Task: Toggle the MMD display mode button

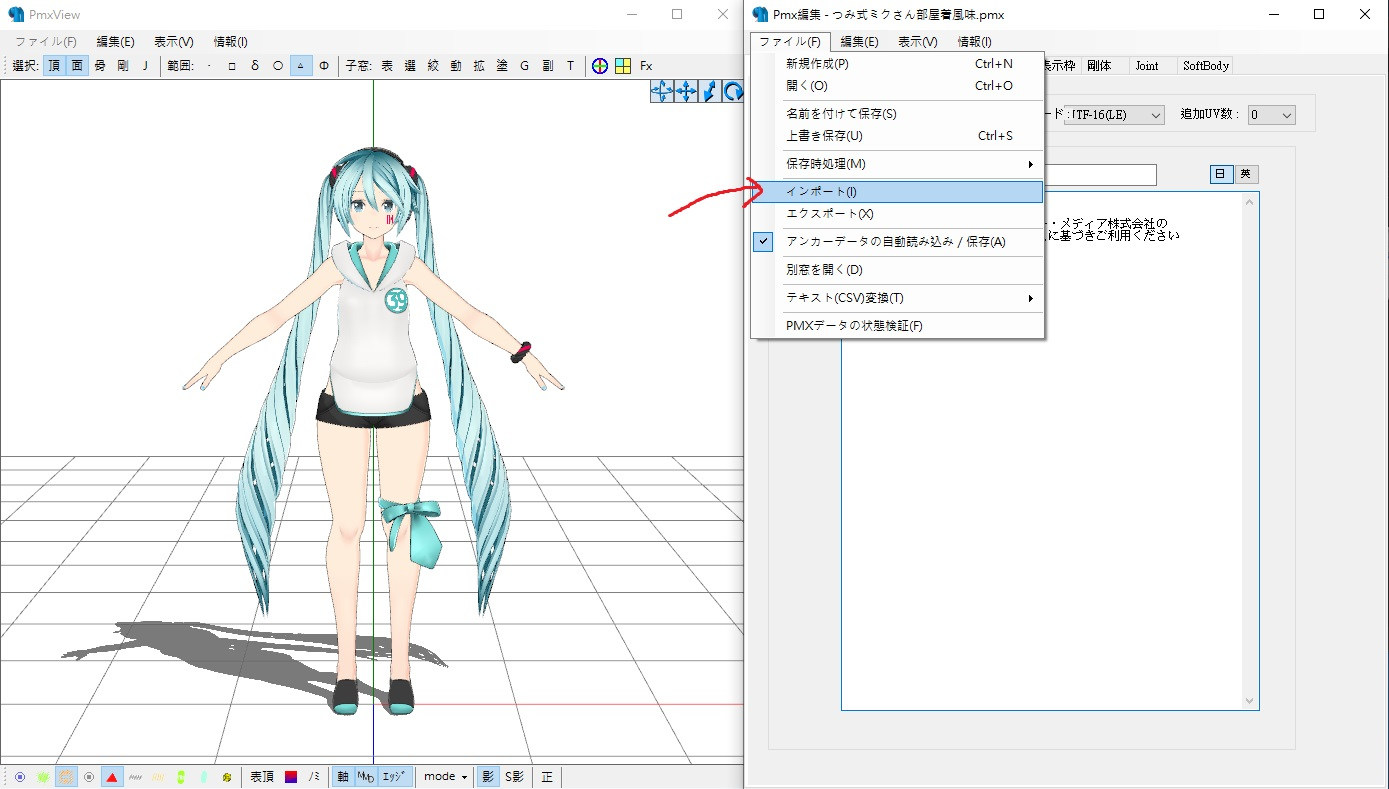Action: click(366, 776)
